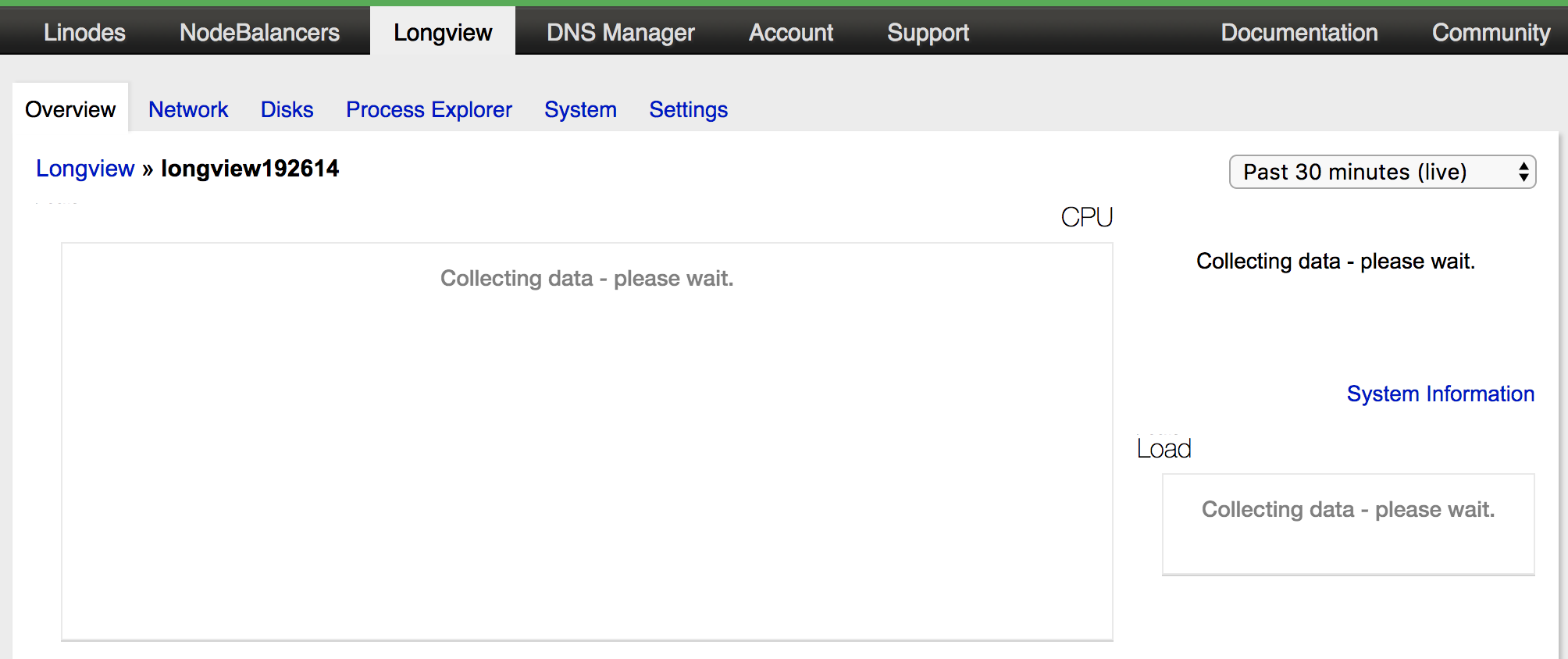Open DNS Manager page
This screenshot has height=659, width=1568.
click(x=620, y=32)
